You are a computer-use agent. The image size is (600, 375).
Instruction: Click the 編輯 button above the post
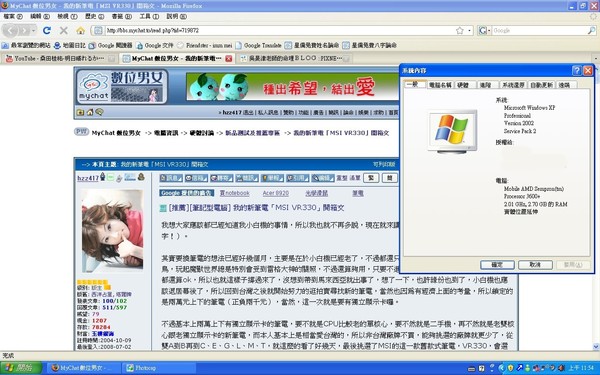pos(323,178)
